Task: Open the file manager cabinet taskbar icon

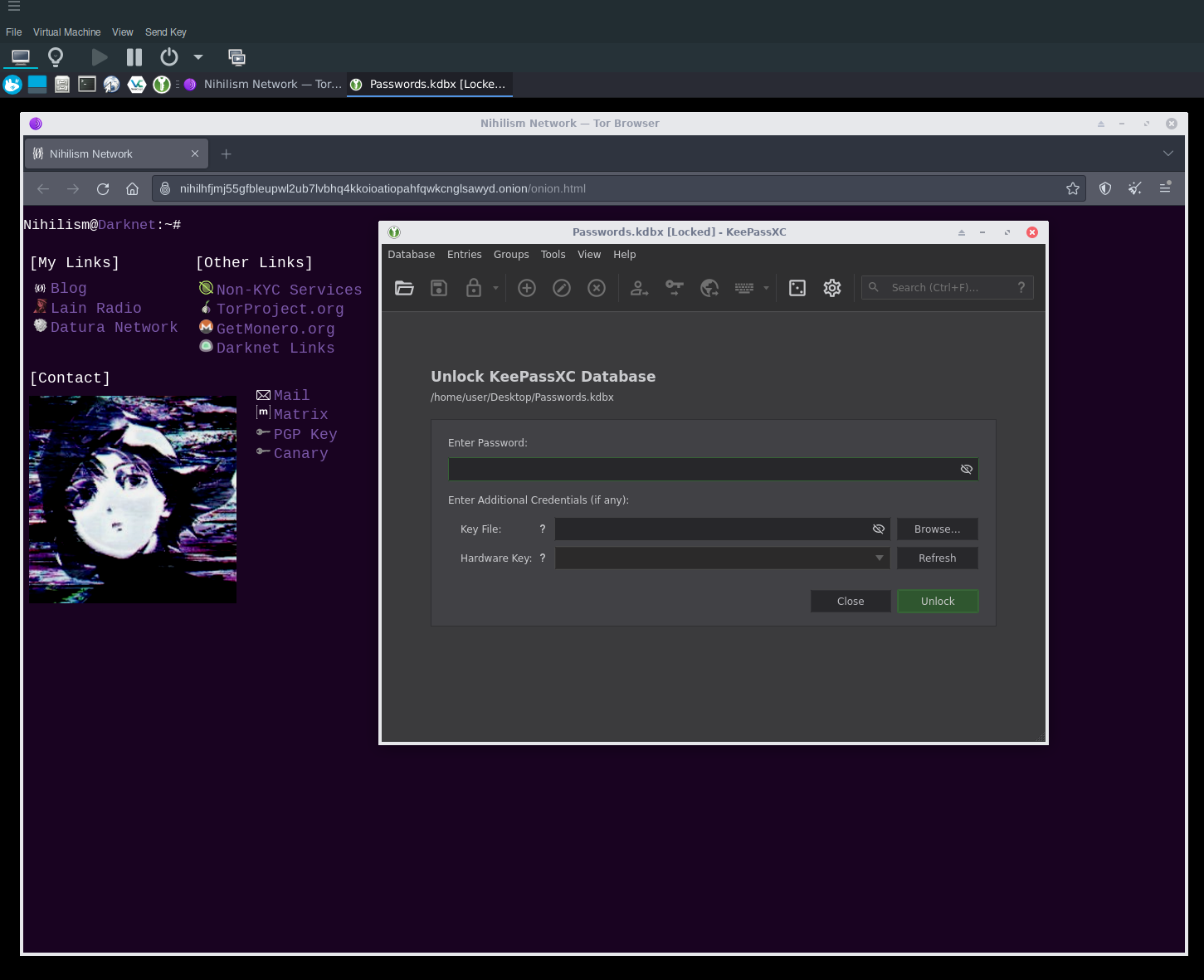Action: (62, 84)
